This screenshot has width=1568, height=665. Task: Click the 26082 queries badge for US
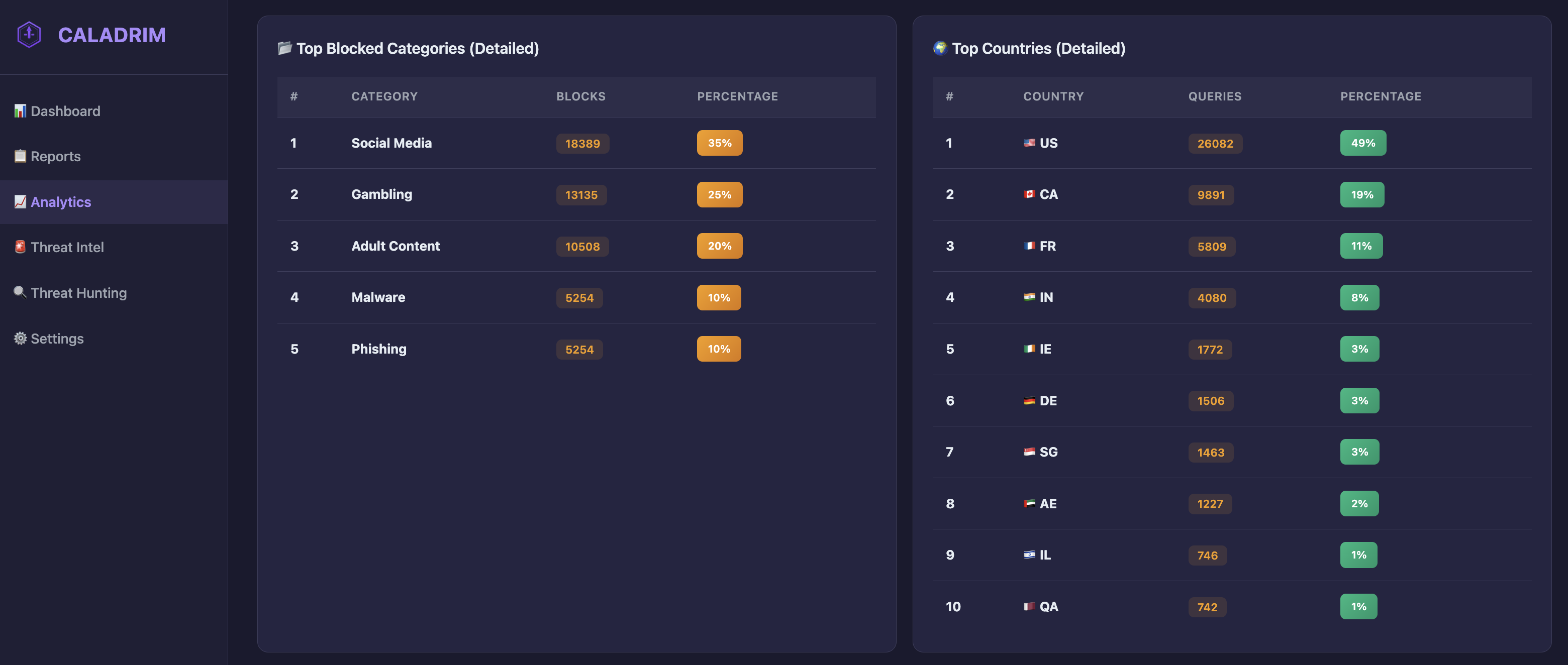tap(1215, 143)
